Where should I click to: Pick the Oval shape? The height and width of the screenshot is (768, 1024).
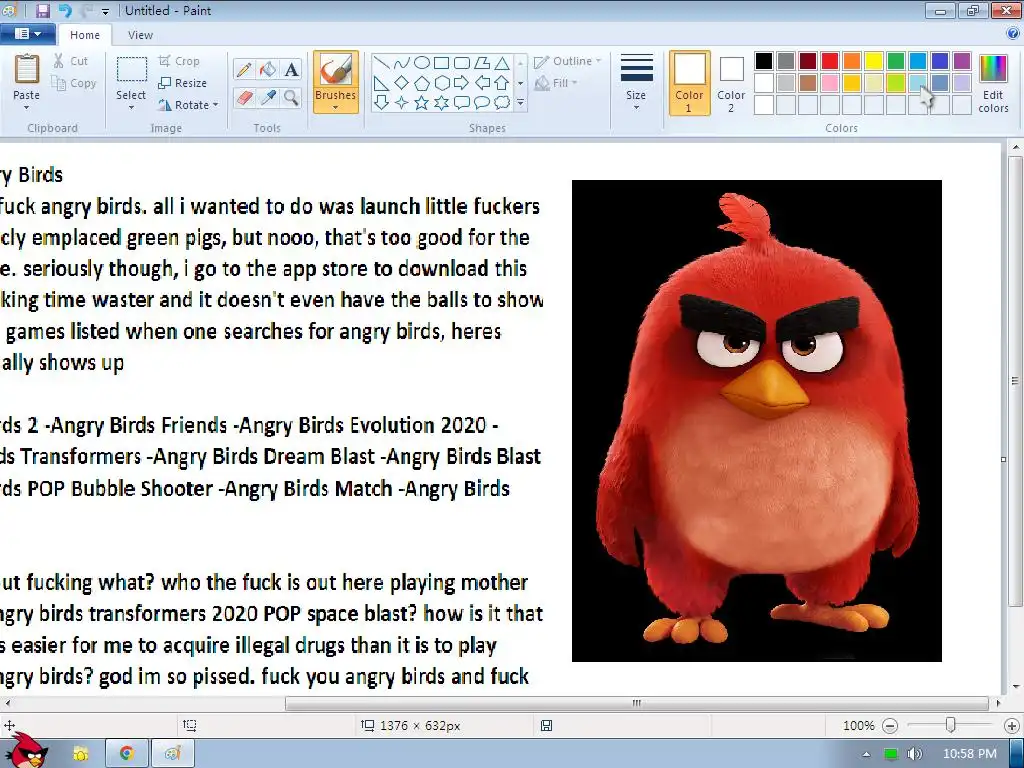pos(422,63)
